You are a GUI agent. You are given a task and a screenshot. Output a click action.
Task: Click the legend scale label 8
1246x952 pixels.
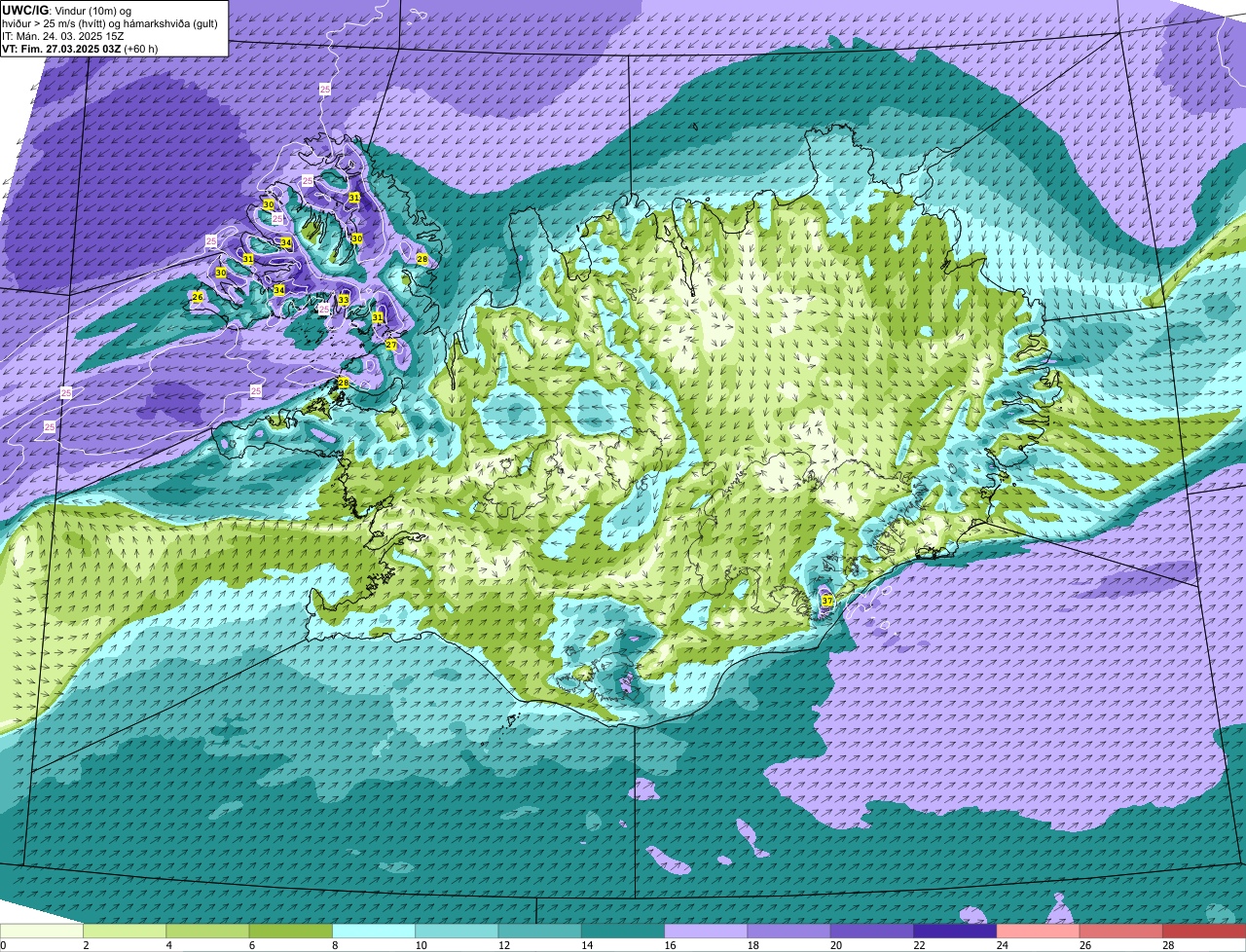(335, 945)
